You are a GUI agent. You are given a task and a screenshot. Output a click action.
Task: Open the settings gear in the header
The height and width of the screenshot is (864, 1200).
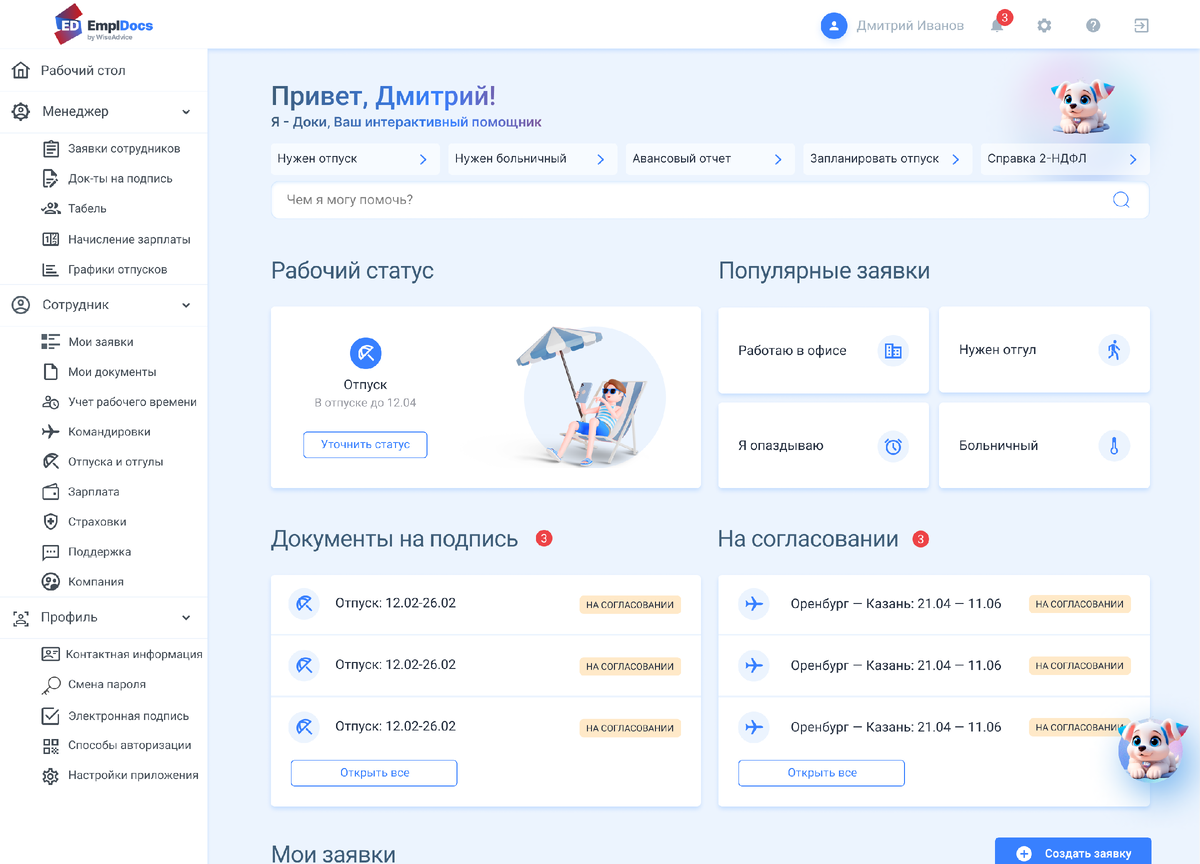point(1044,25)
